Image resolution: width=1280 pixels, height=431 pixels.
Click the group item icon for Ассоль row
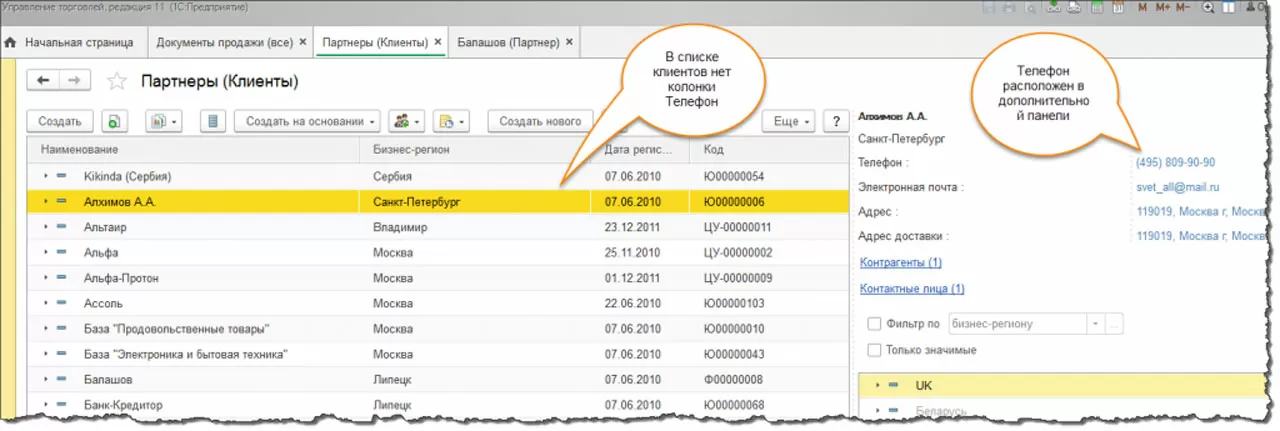(x=62, y=303)
